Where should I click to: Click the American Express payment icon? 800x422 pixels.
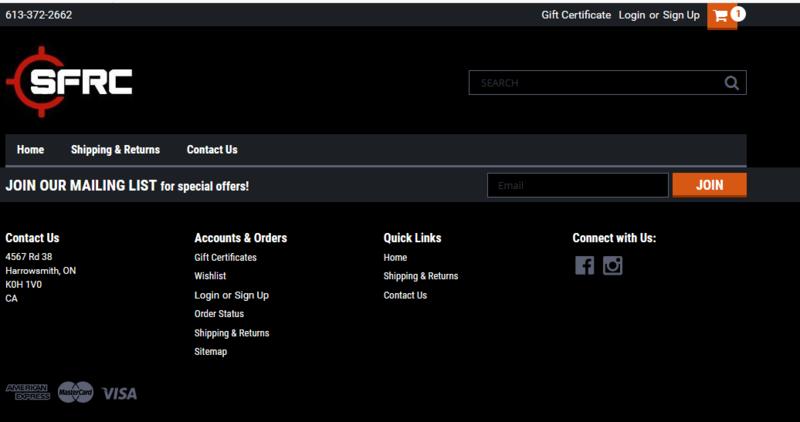27,392
